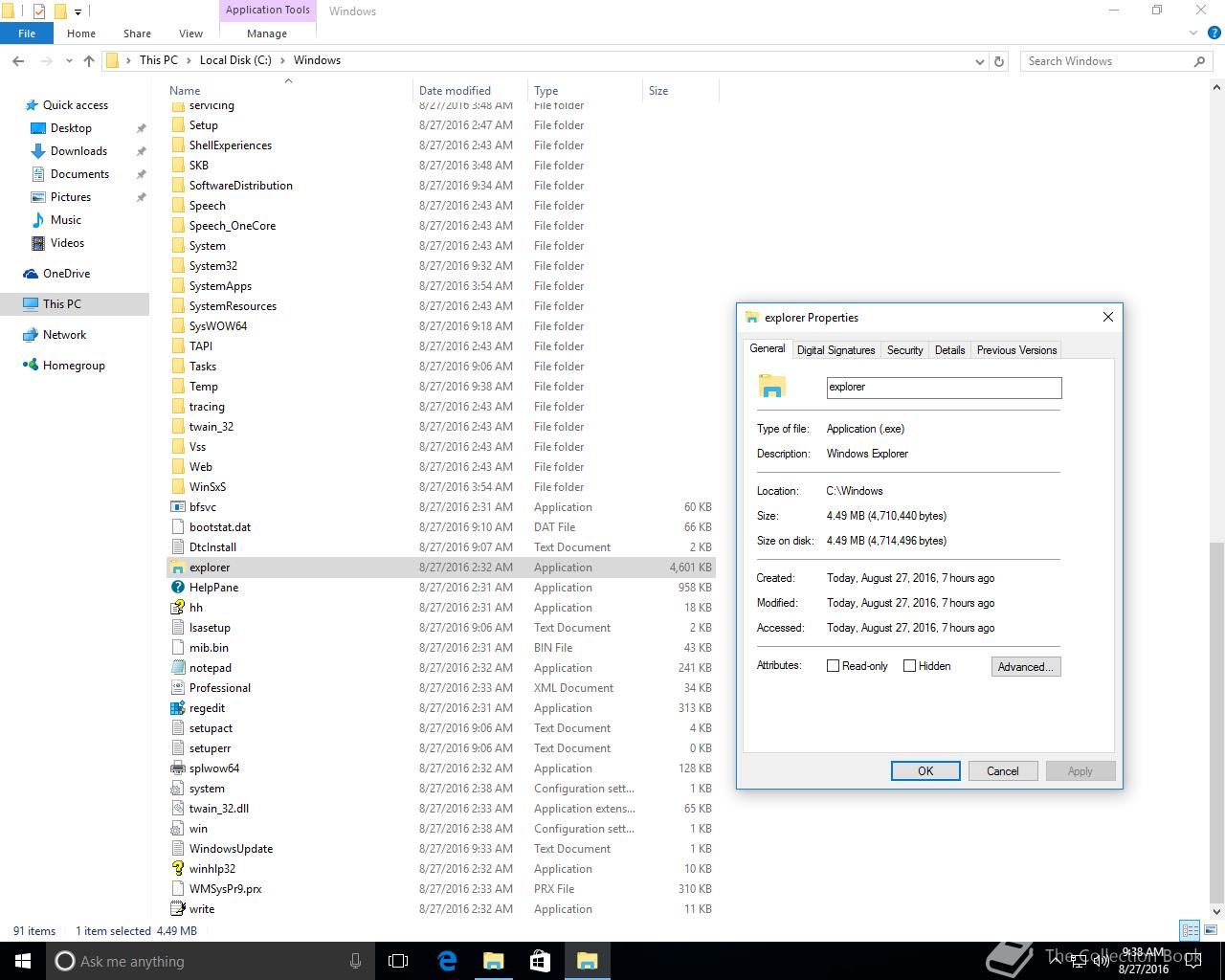Open the Windows Store taskbar icon

pyautogui.click(x=540, y=961)
